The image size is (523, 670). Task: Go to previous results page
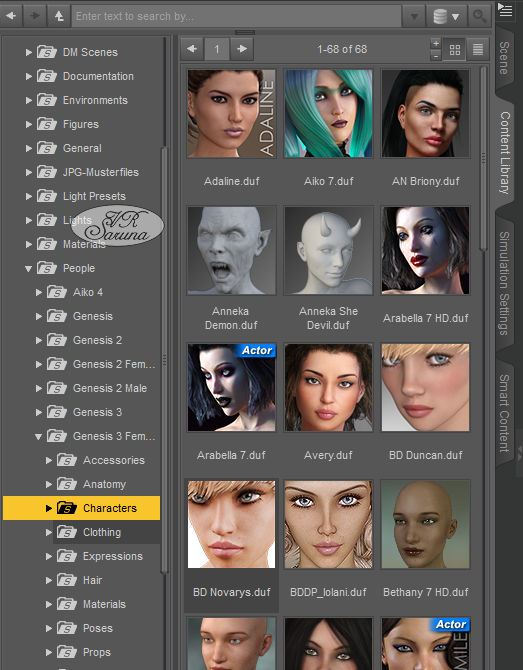[x=192, y=49]
